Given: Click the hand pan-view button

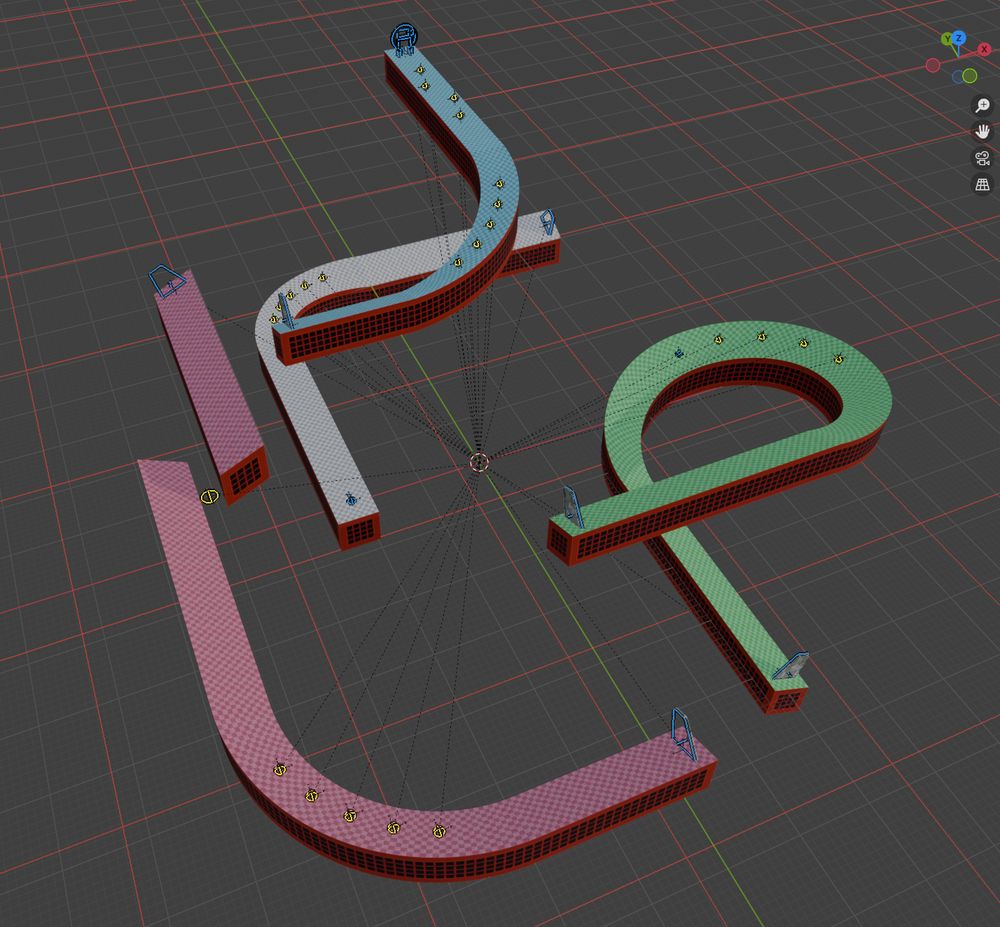Looking at the screenshot, I should 982,132.
